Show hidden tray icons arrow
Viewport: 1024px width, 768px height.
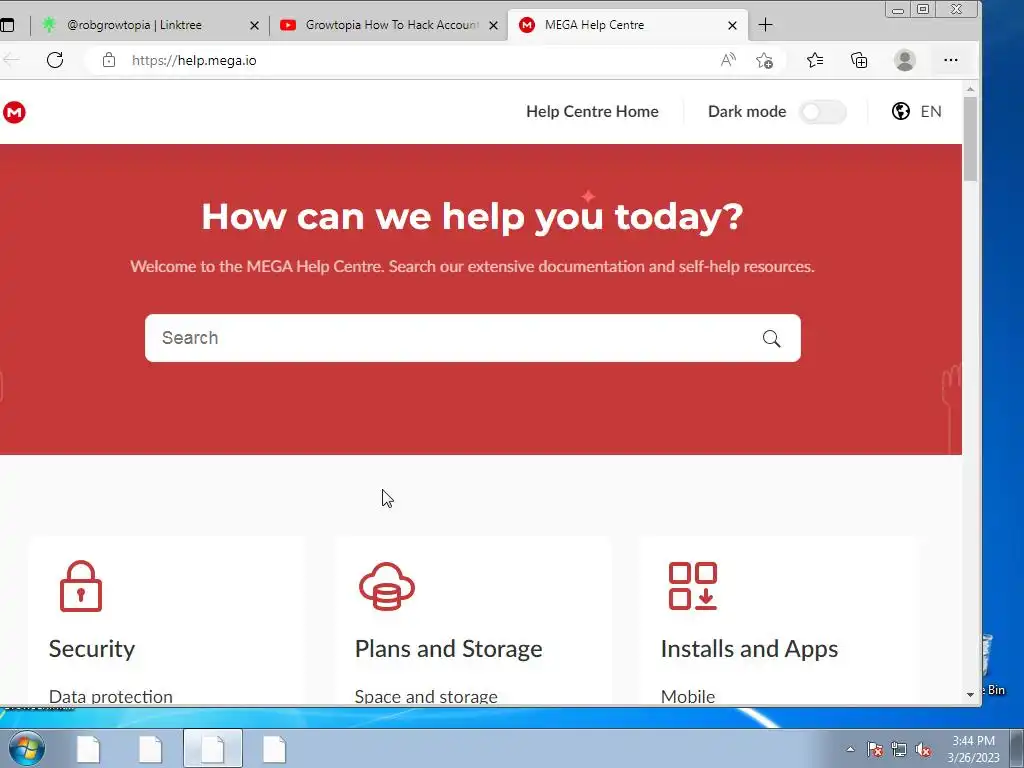[x=850, y=749]
